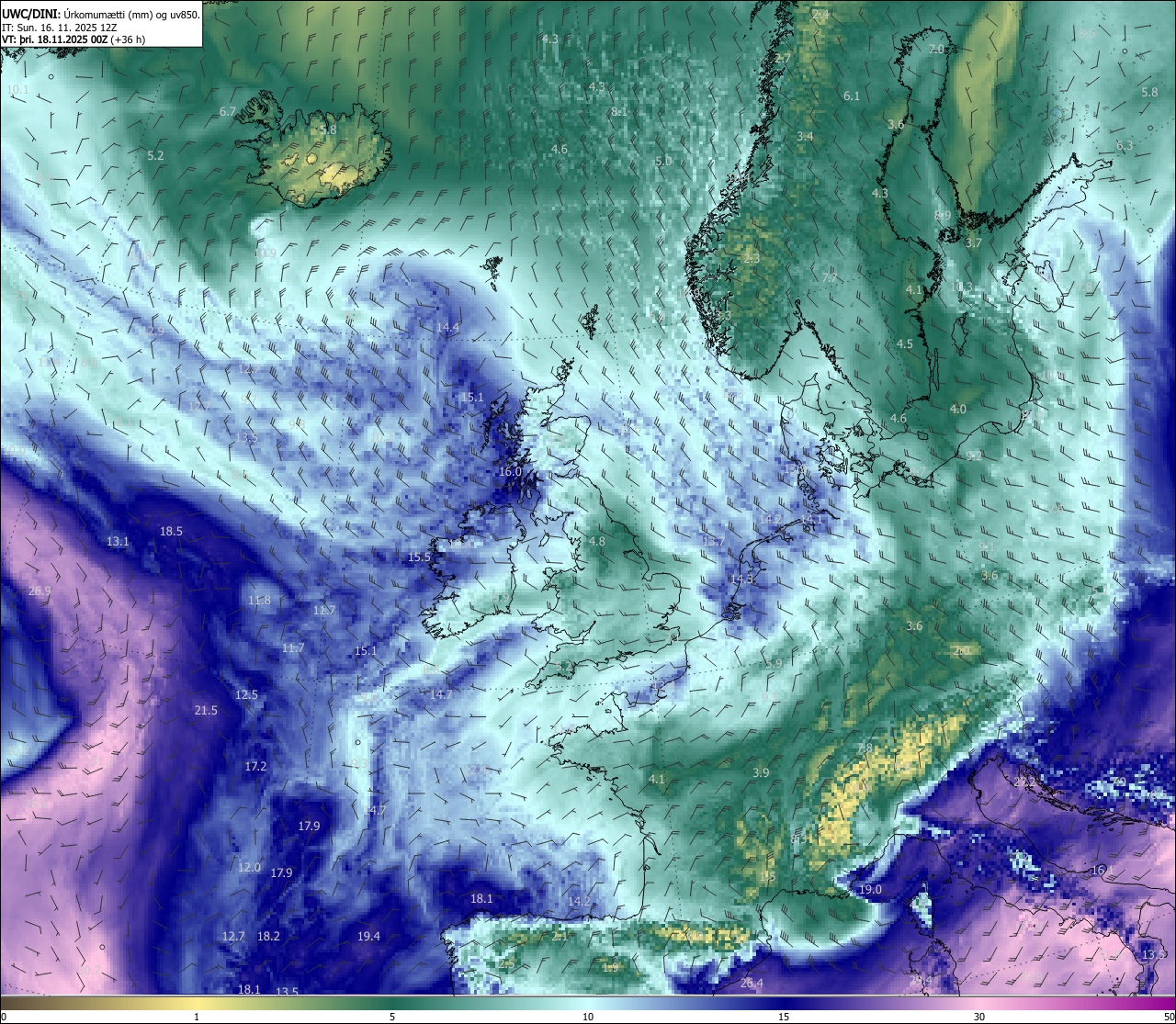Click the '12.7' value in the lower left
This screenshot has height=1024, width=1176.
coord(233,936)
